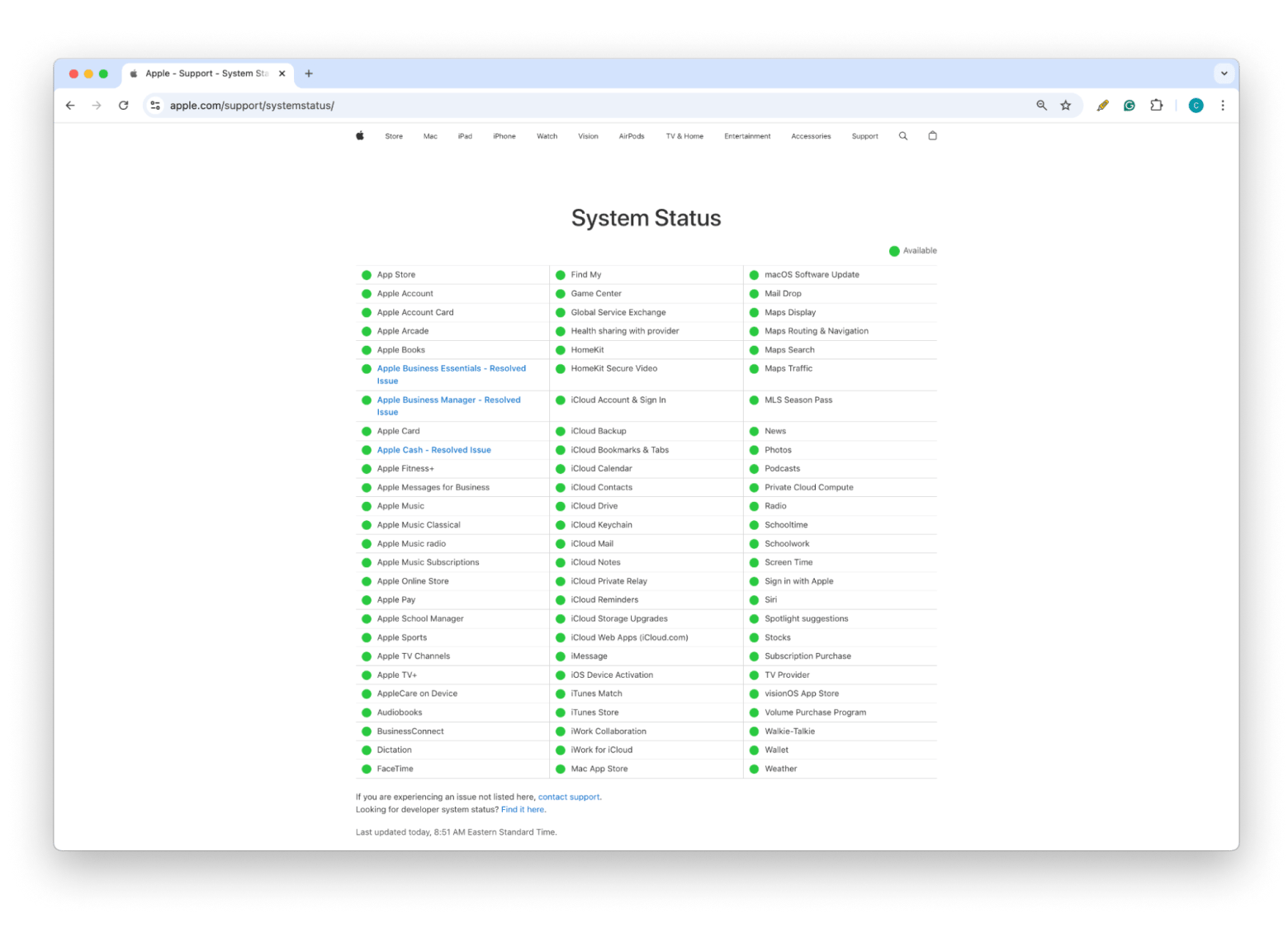Open Apple Business Essentials Resolved Issue link

point(451,375)
